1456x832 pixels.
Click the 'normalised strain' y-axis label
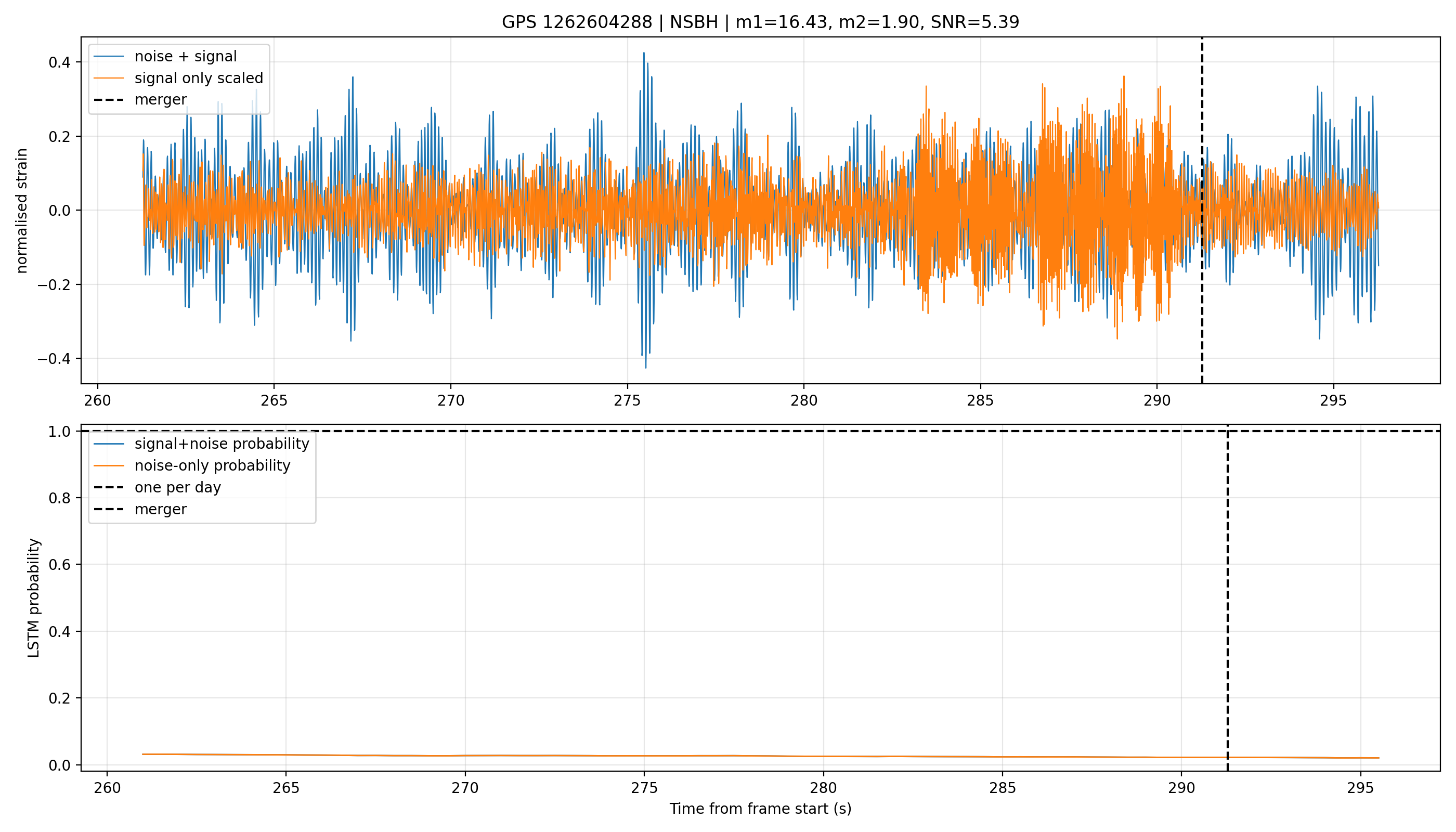(x=22, y=211)
